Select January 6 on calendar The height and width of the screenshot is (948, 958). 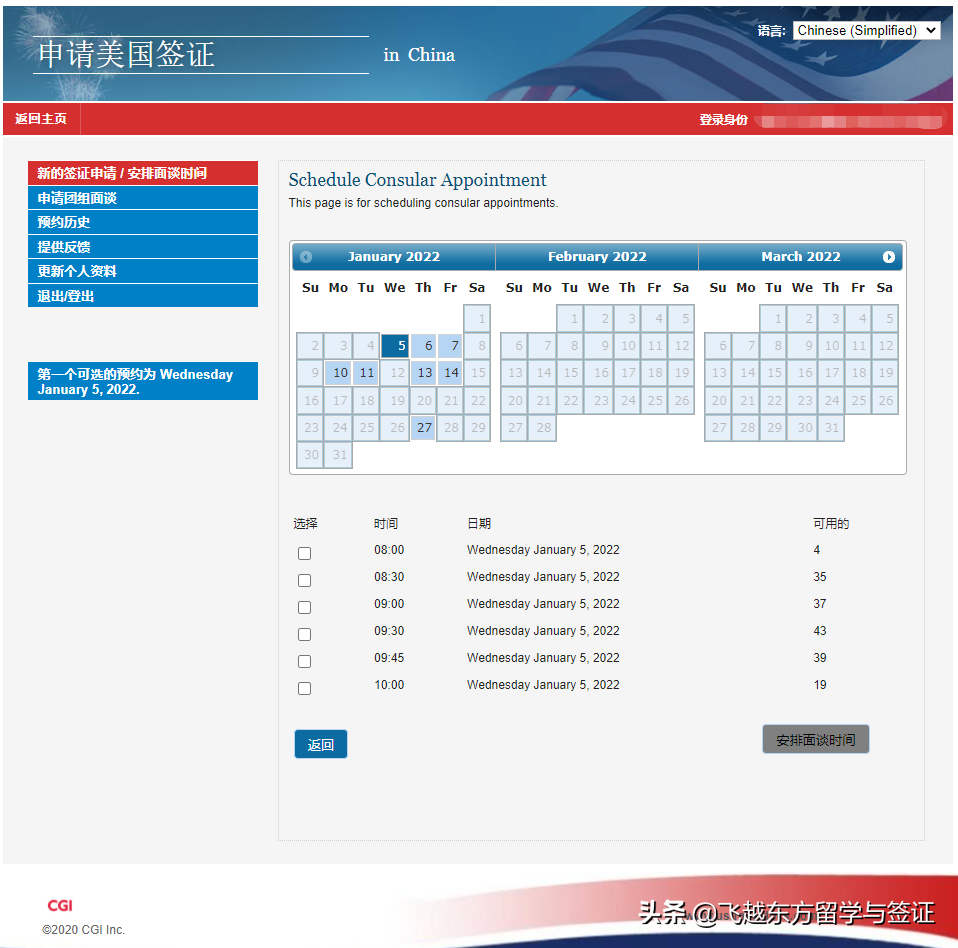tap(423, 346)
